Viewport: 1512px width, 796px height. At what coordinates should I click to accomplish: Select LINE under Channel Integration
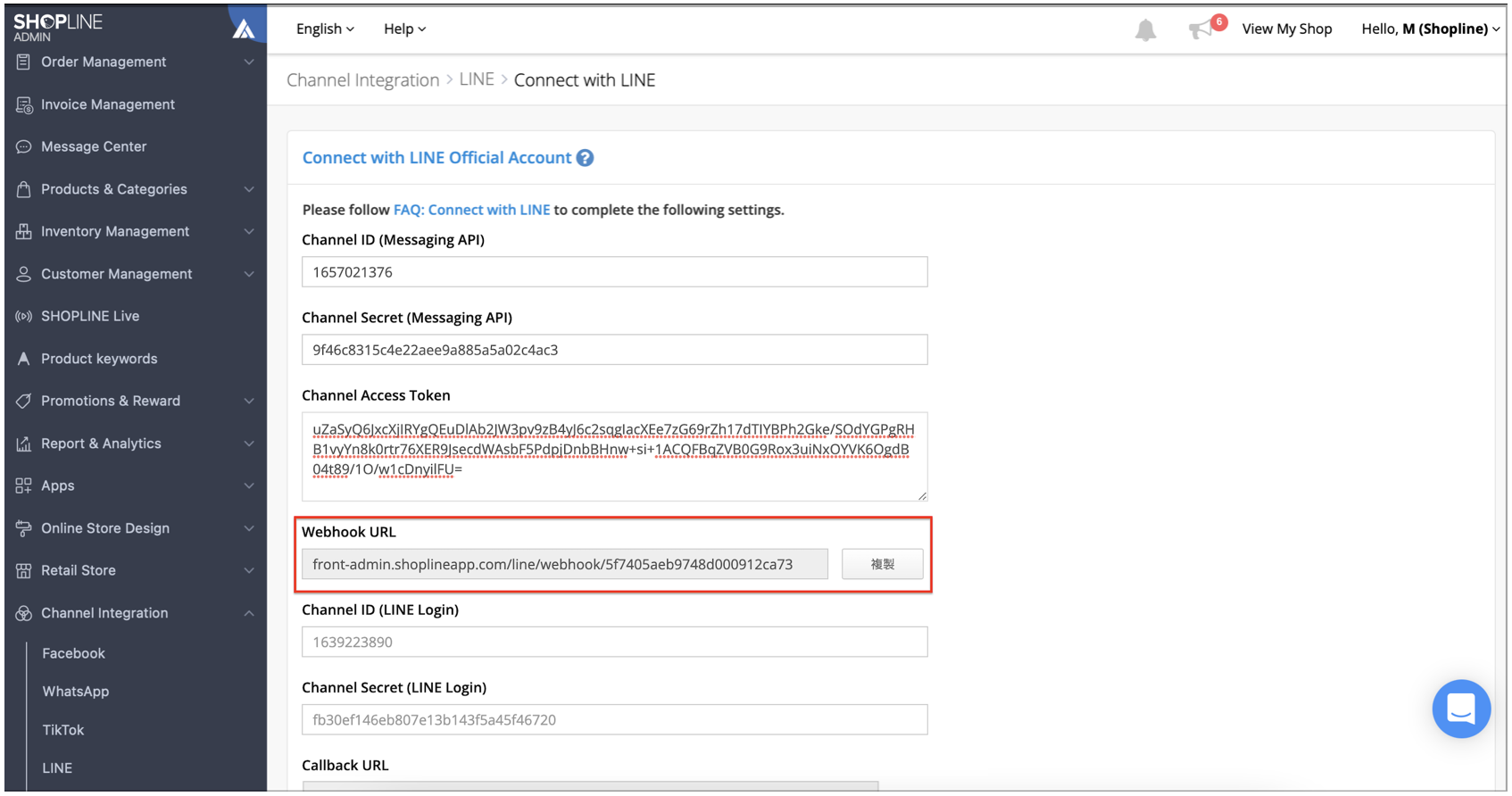pyautogui.click(x=57, y=768)
